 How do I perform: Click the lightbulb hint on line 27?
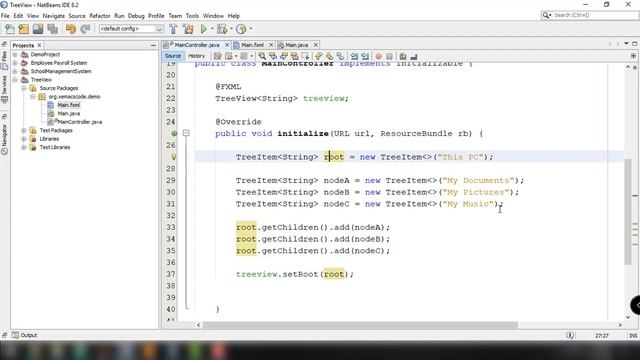[173, 157]
